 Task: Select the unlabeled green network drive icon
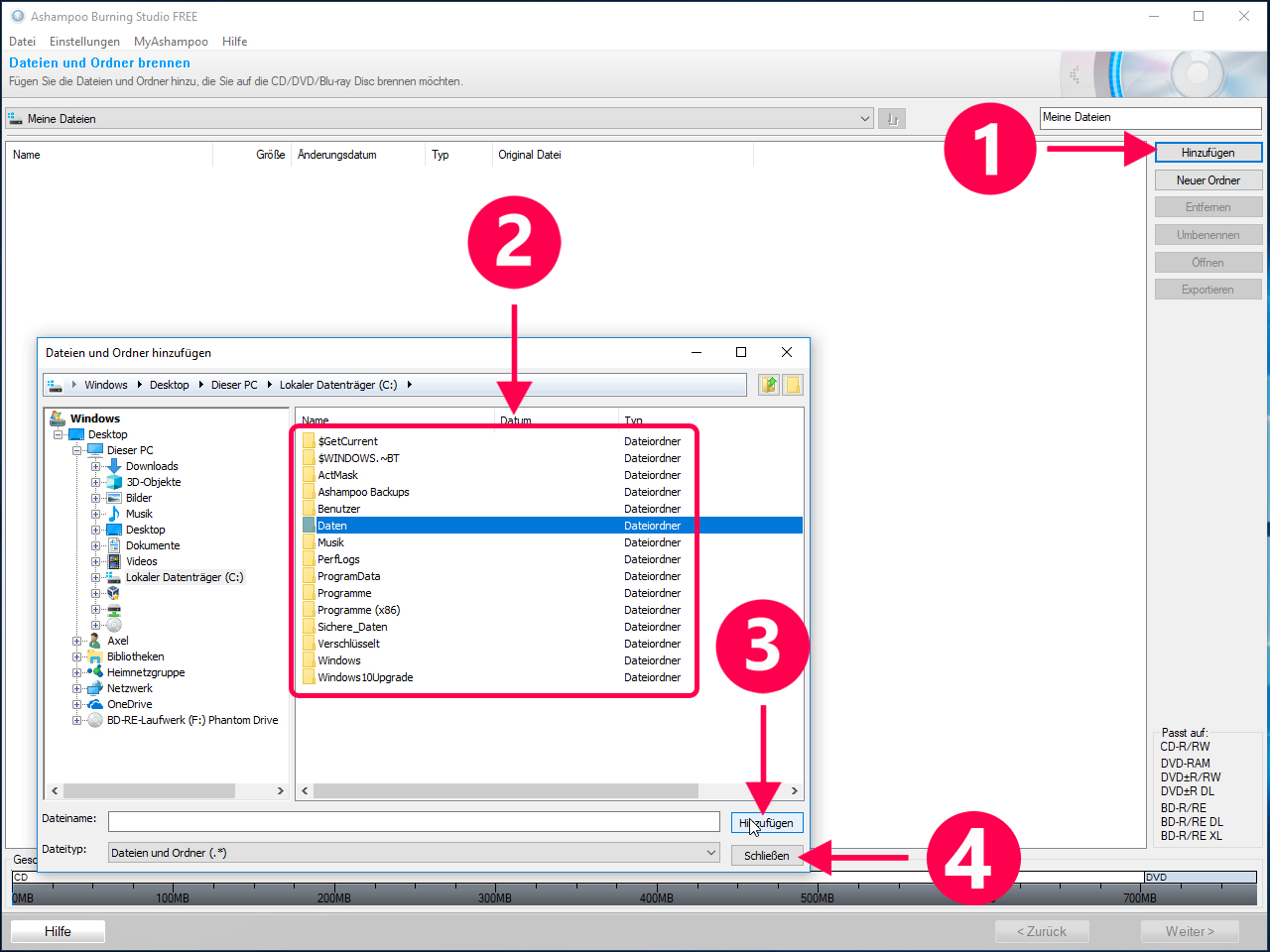coord(114,609)
